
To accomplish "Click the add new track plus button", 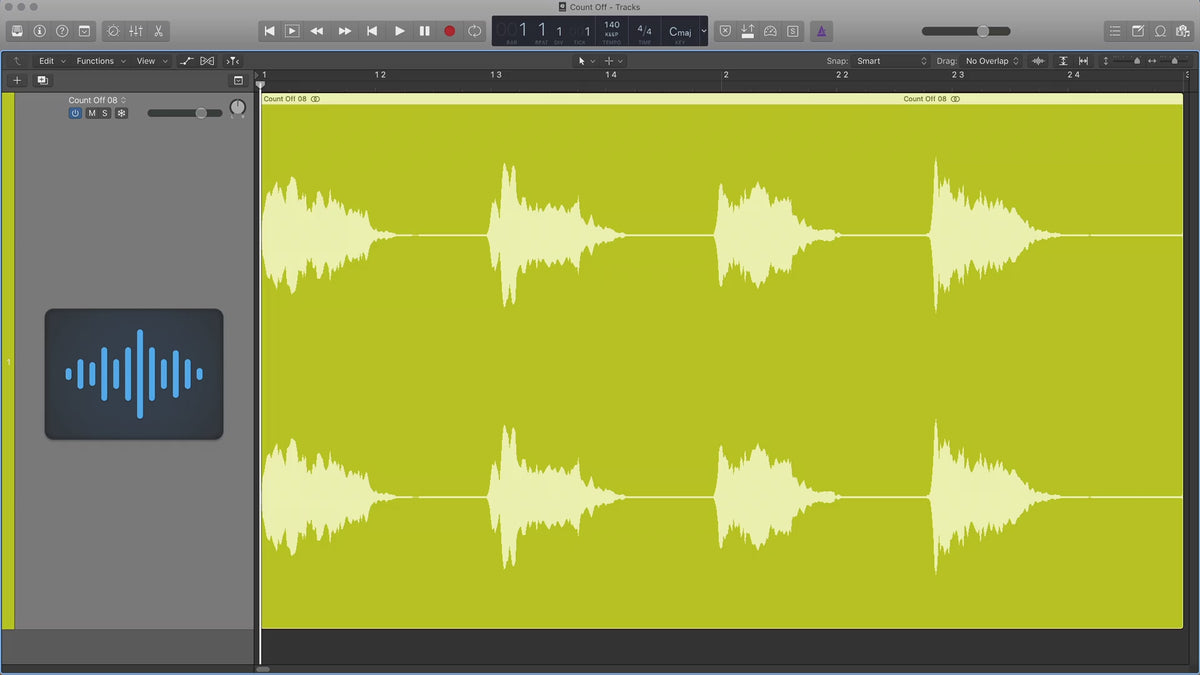I will pos(17,80).
